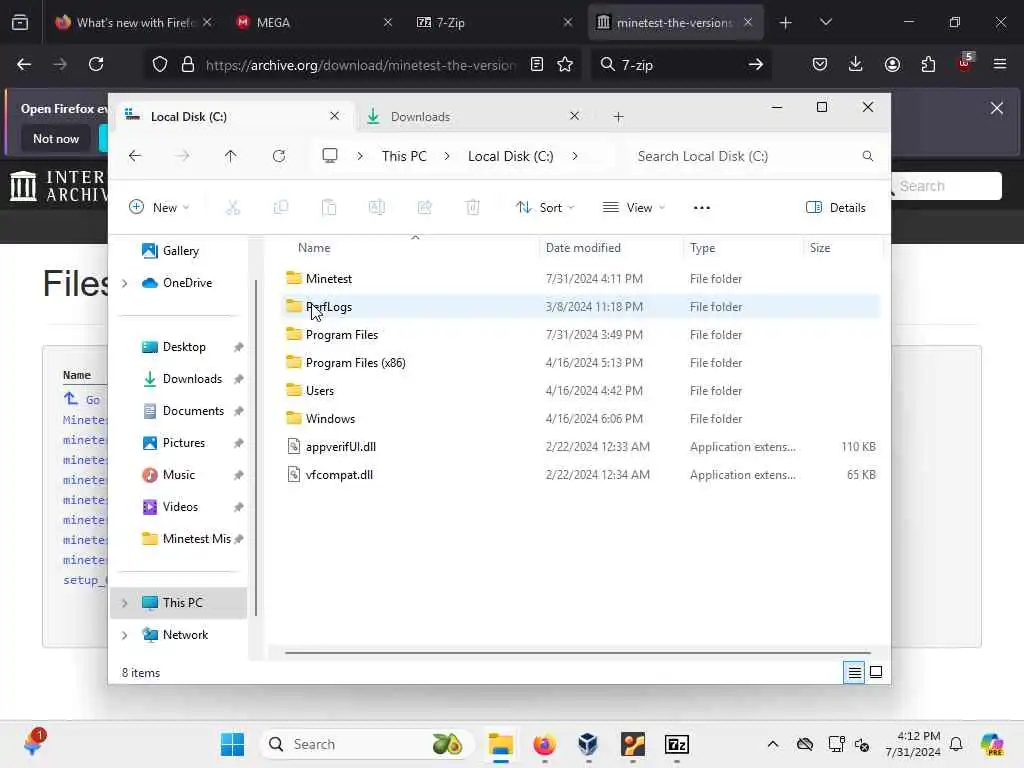Expand chevron after This PC in breadcrumb
This screenshot has height=768, width=1024.
pos(447,156)
